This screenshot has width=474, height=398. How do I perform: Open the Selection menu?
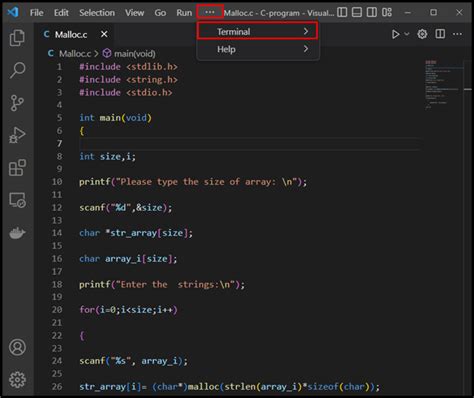click(x=97, y=13)
